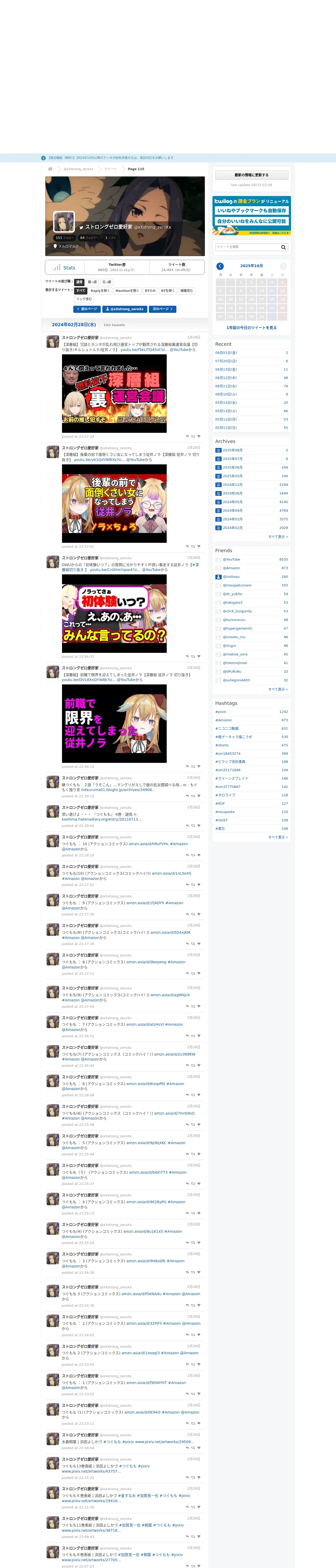The height and width of the screenshot is (1568, 336).
Task: Click the reply icon on 22:57:24 tweet
Action: click(x=187, y=436)
